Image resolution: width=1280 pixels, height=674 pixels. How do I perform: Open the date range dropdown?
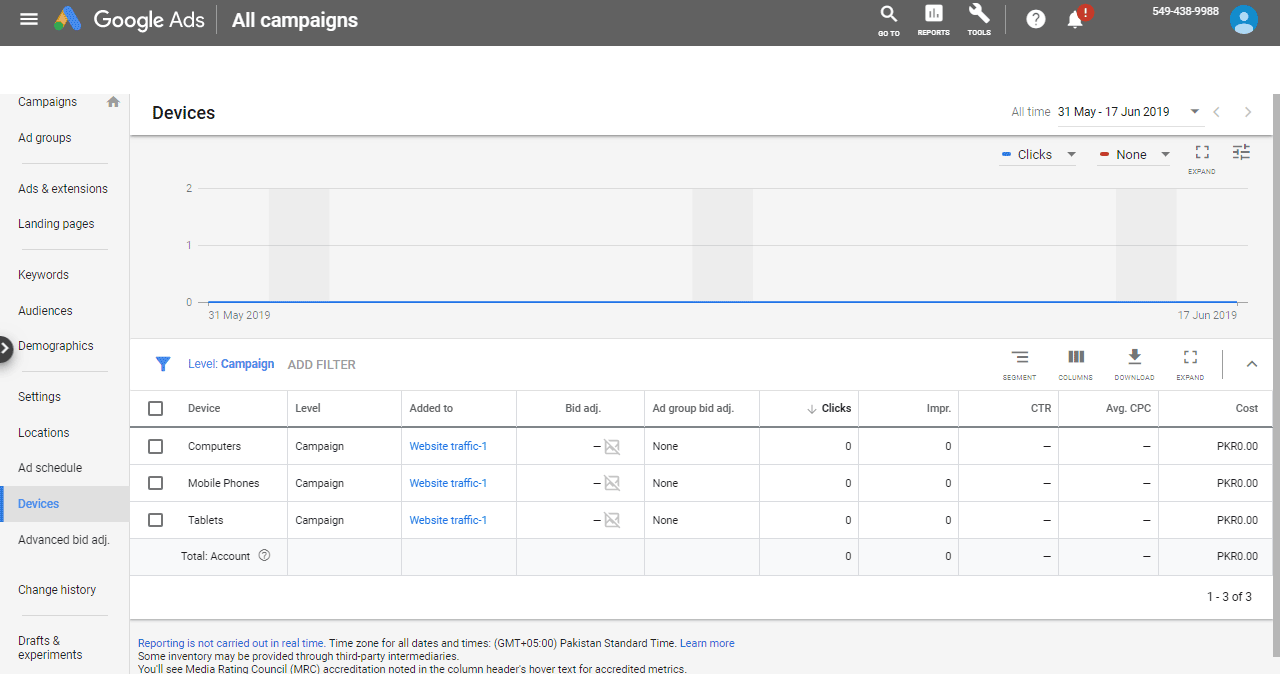1128,112
